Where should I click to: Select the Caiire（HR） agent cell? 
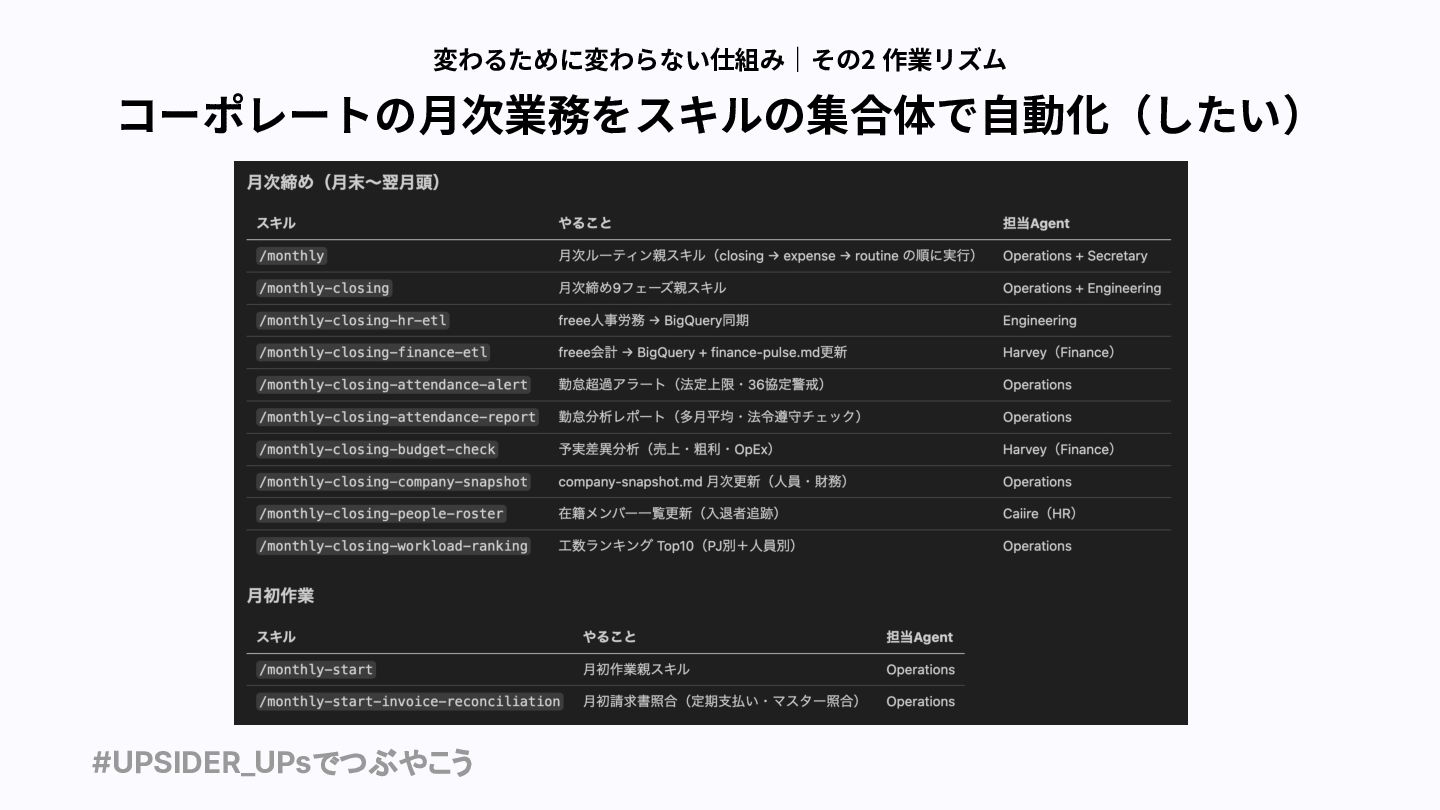click(1040, 514)
